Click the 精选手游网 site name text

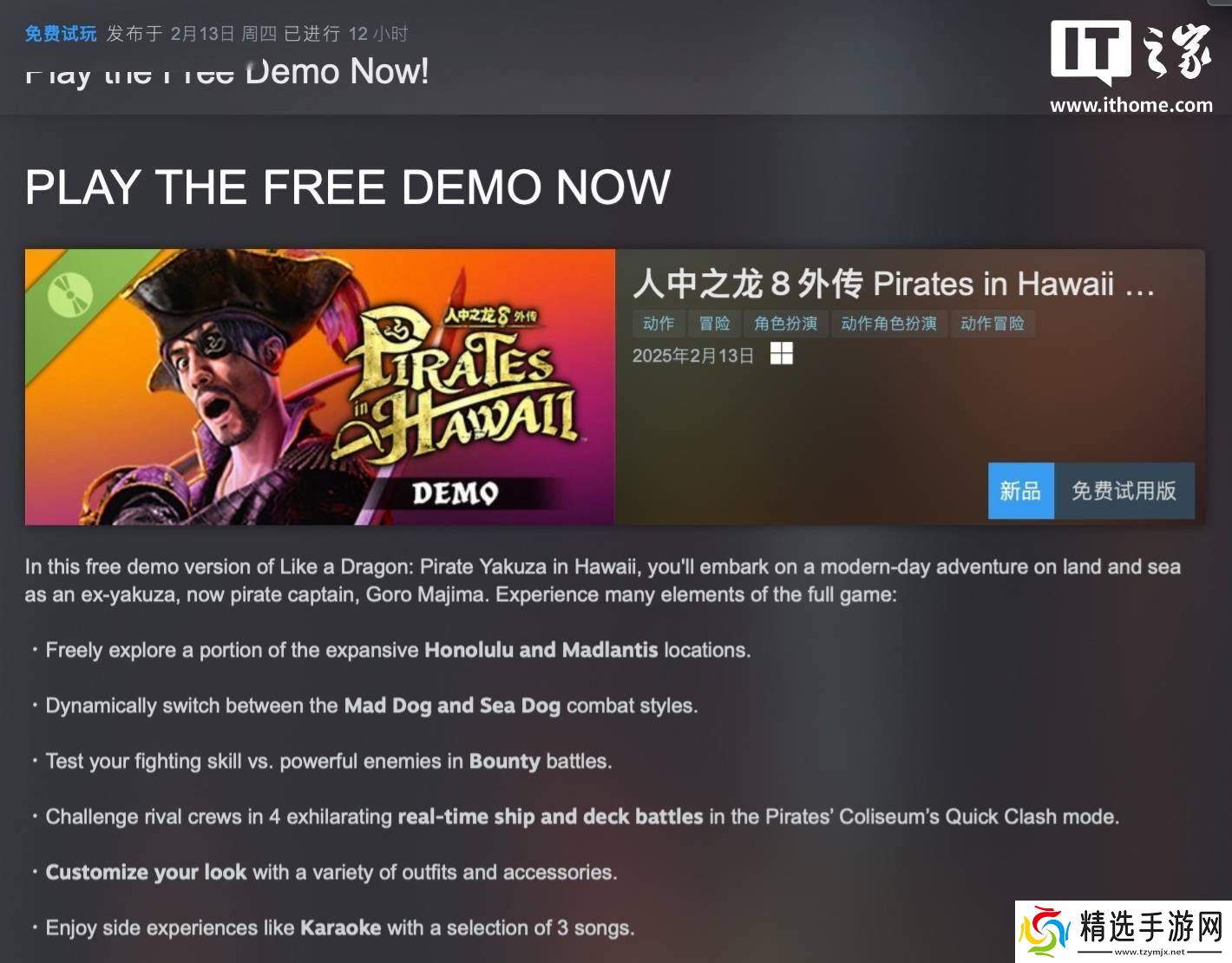click(x=1151, y=926)
